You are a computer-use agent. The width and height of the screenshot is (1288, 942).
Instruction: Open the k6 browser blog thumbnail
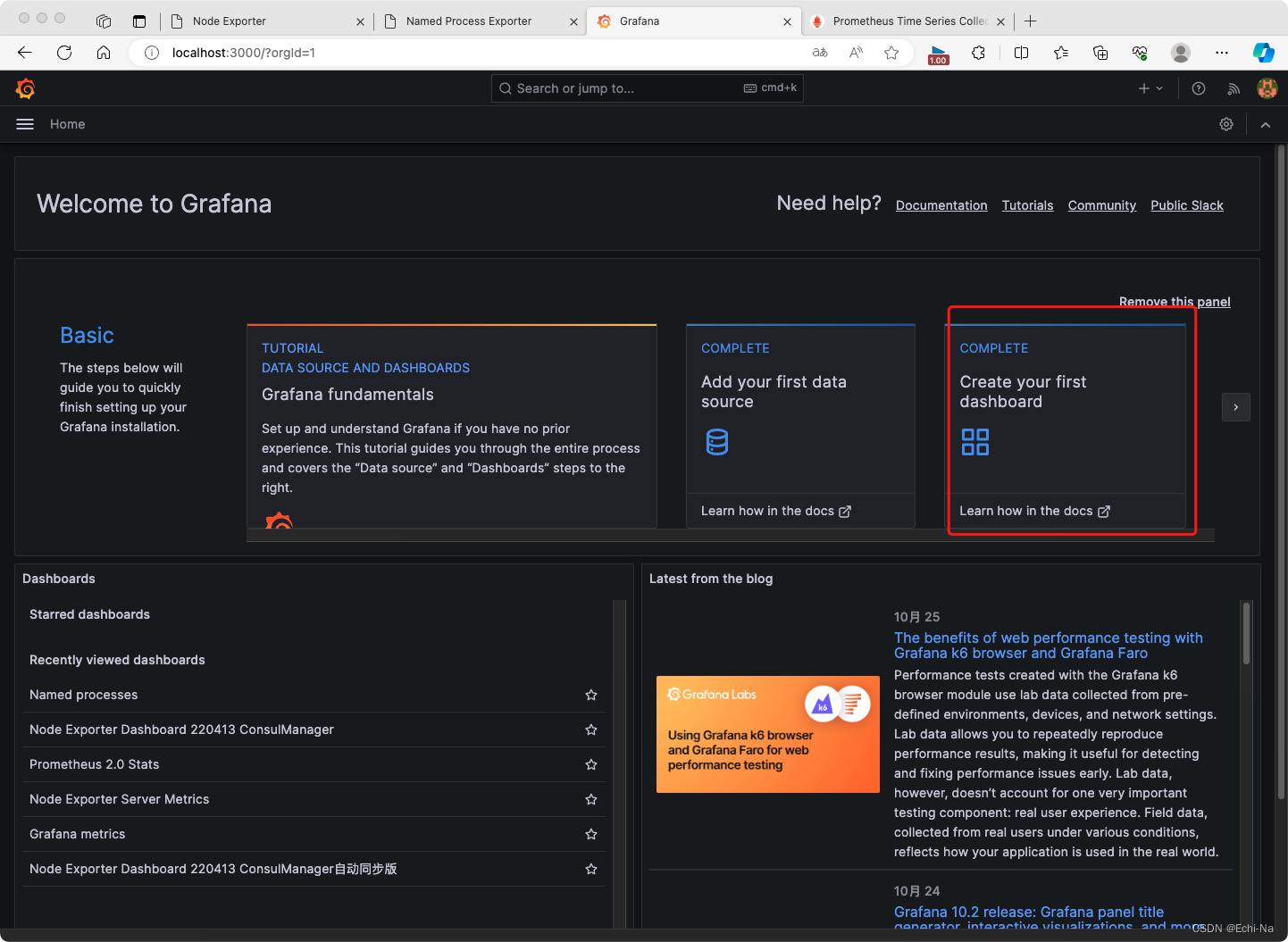[768, 734]
